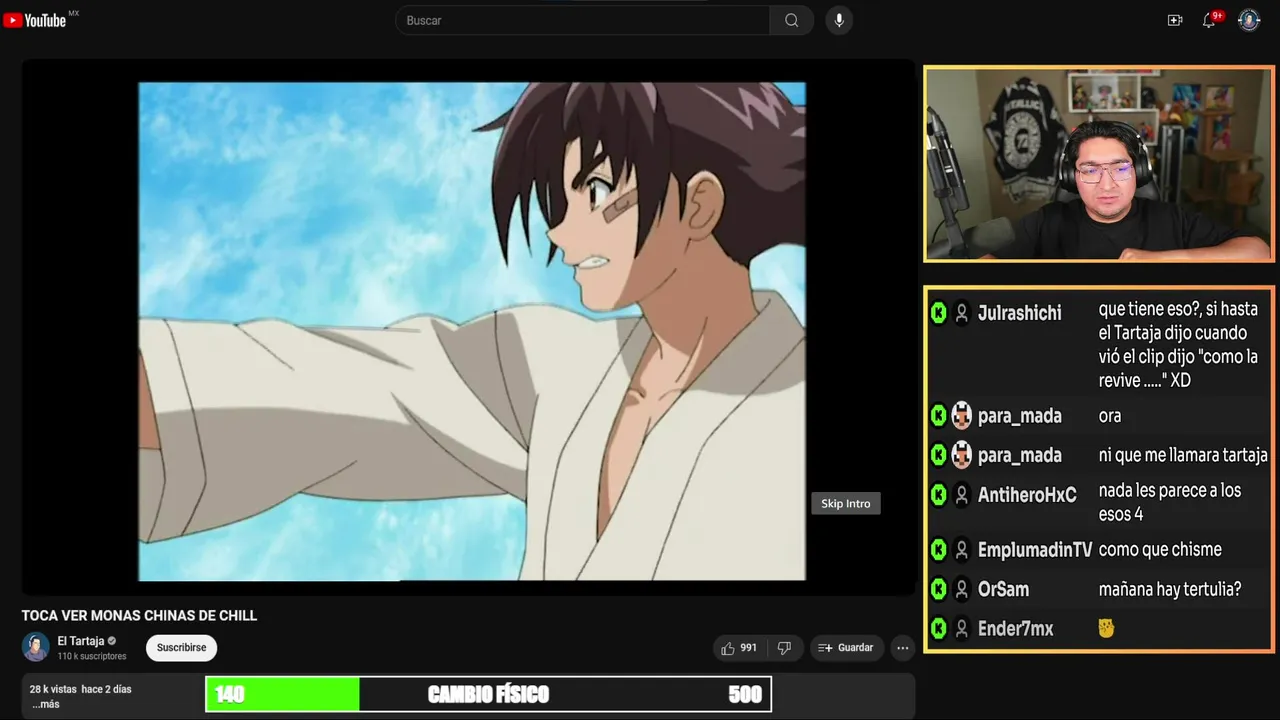Viewport: 1280px width, 720px height.
Task: Open the notifications bell
Action: click(x=1209, y=20)
